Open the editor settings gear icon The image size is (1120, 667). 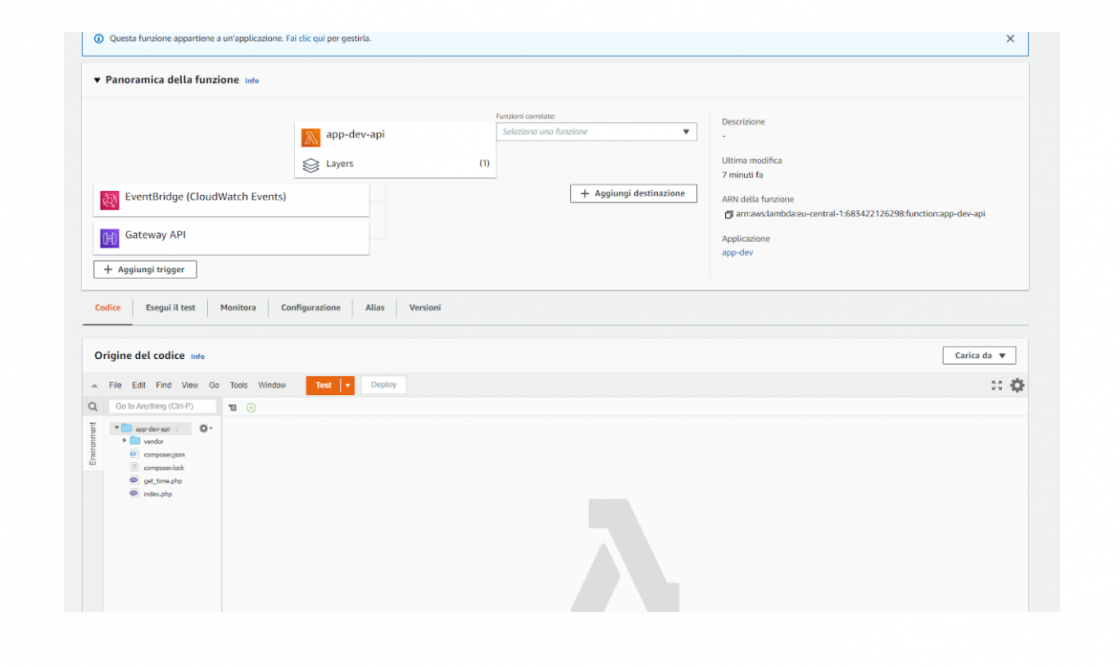coord(1017,385)
